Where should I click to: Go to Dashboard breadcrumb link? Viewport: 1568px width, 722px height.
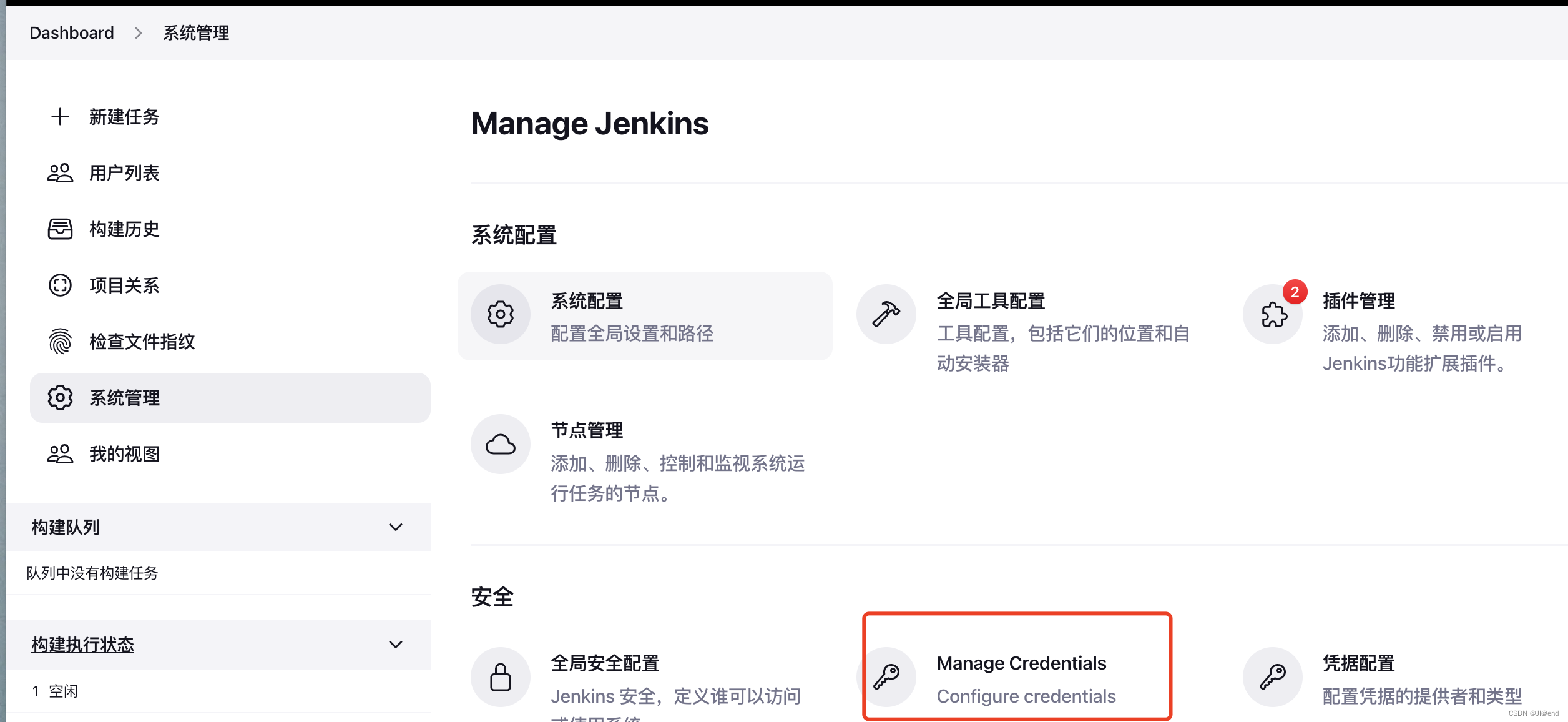coord(72,33)
